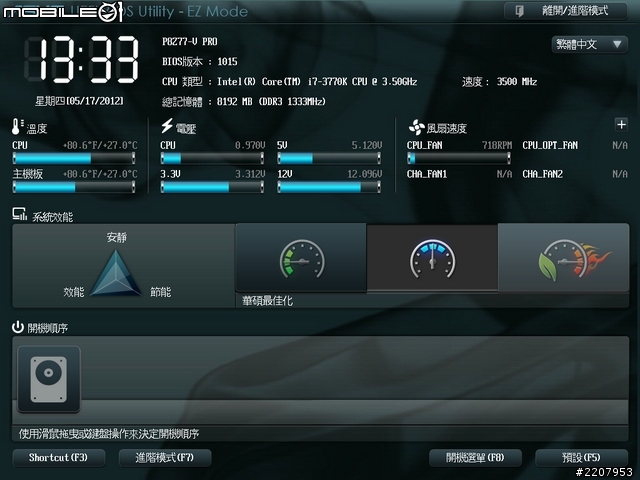Image resolution: width=640 pixels, height=480 pixels.
Task: Click the motherboard temperature bar
Action: click(74, 187)
